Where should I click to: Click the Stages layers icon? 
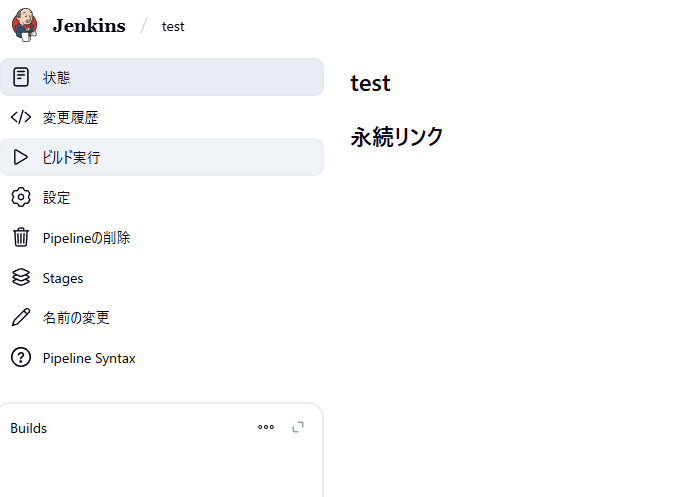pyautogui.click(x=21, y=278)
